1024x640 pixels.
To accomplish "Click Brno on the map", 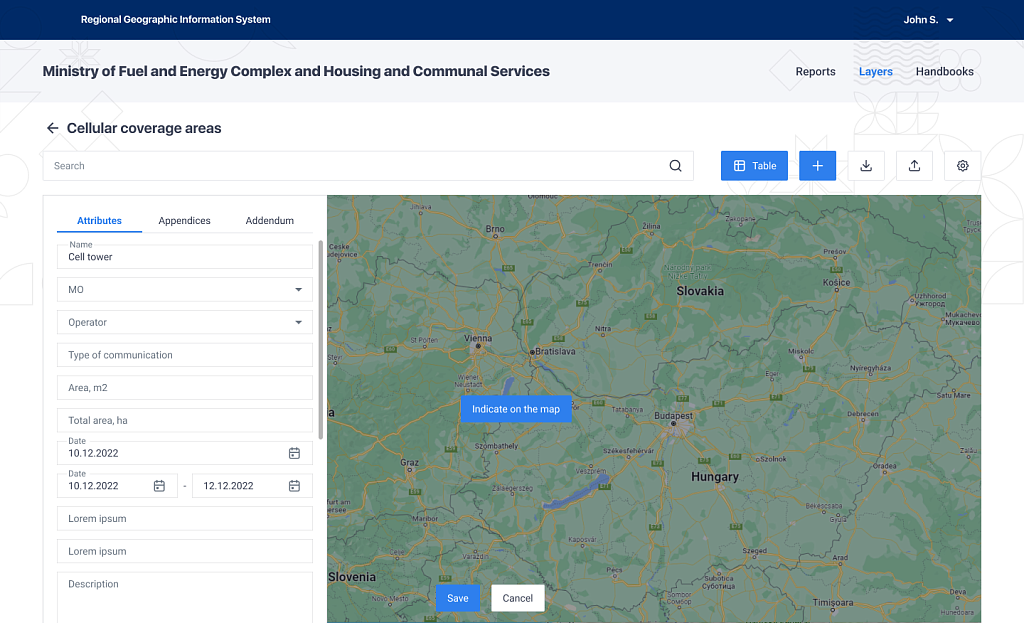I will coord(495,229).
